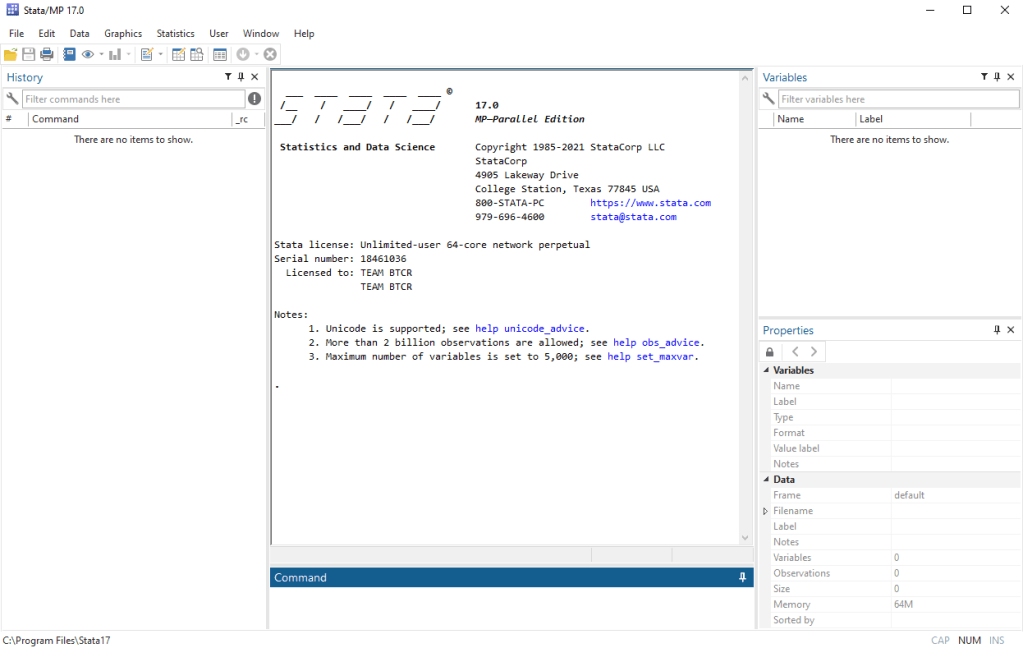
Task: Open the Viewer eye icon
Action: click(88, 54)
